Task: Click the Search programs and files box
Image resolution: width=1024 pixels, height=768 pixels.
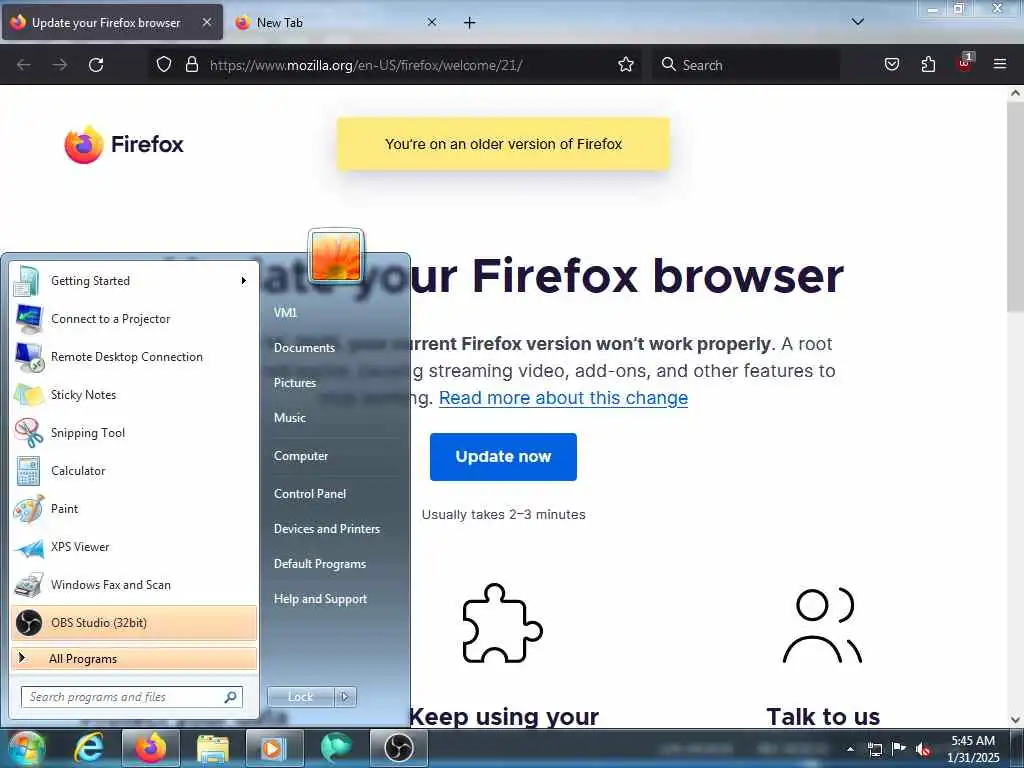Action: tap(131, 697)
